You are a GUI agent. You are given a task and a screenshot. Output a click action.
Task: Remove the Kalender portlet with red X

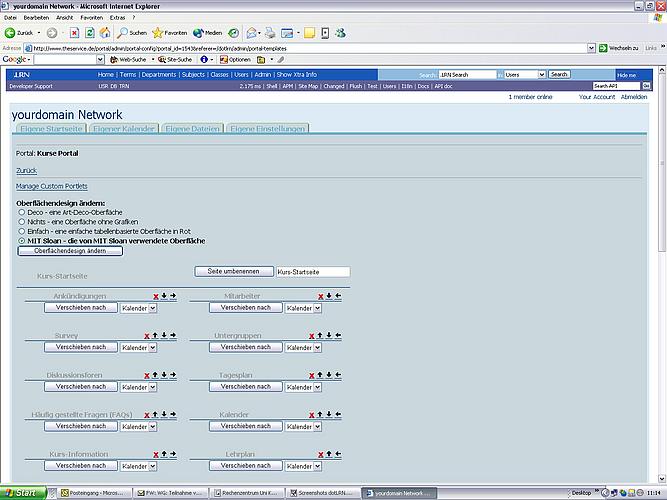[x=312, y=415]
